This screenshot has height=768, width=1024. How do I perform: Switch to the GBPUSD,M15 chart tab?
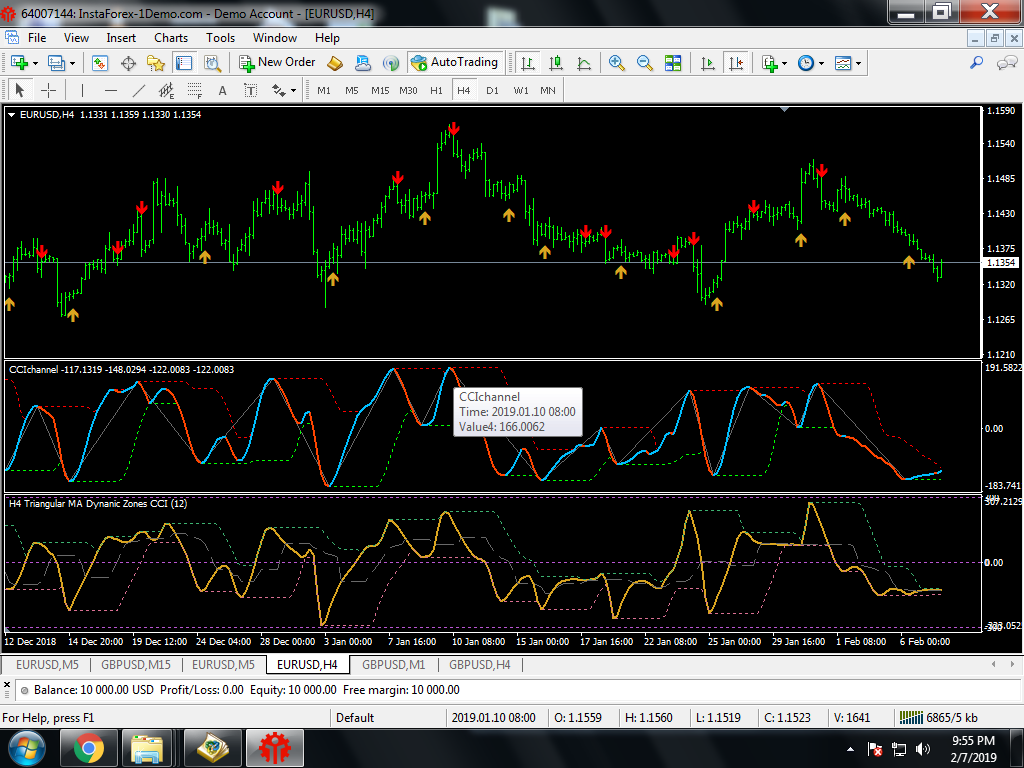135,664
